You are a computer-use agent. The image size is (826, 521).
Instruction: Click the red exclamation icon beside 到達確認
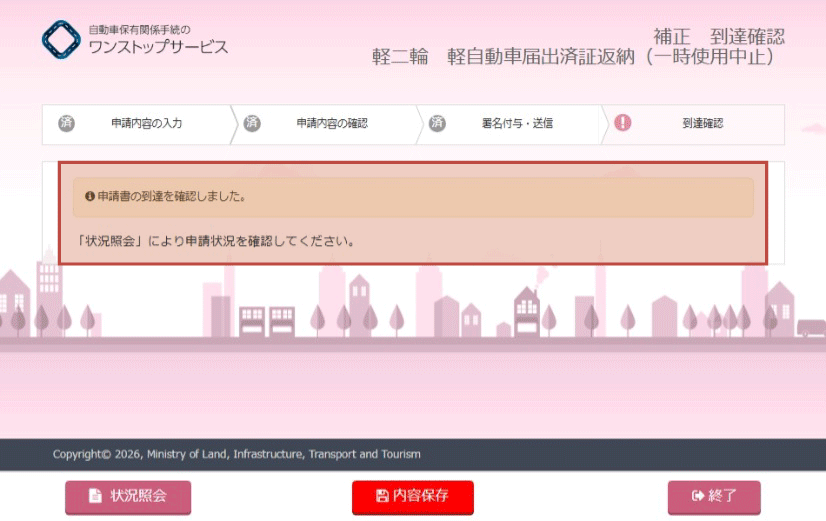point(623,123)
